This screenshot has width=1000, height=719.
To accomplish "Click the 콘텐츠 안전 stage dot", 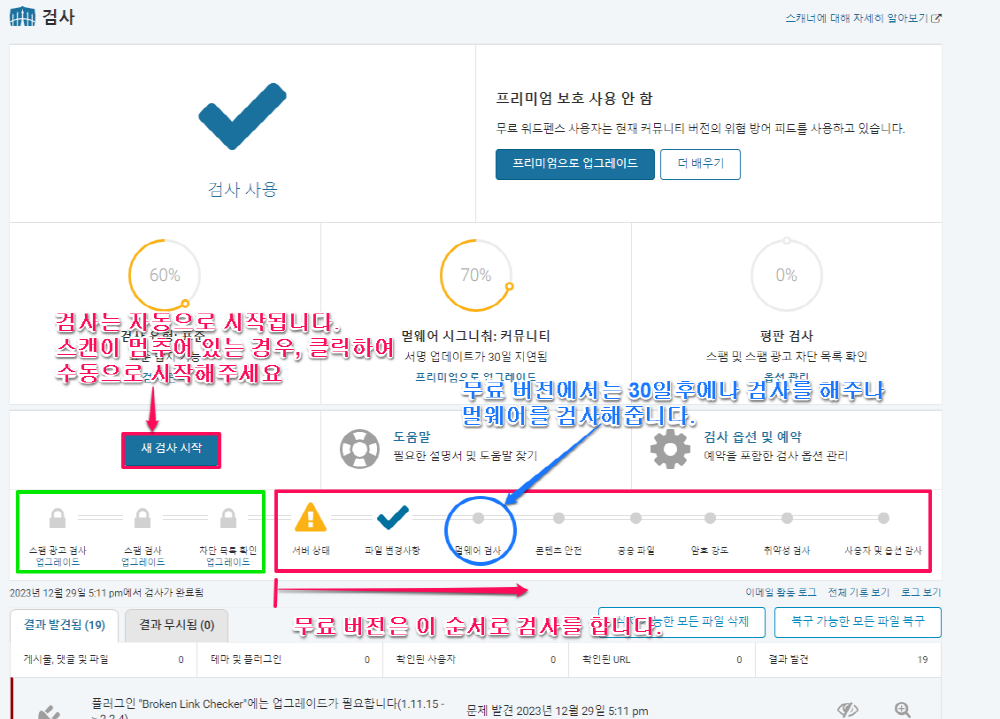I will click(559, 518).
